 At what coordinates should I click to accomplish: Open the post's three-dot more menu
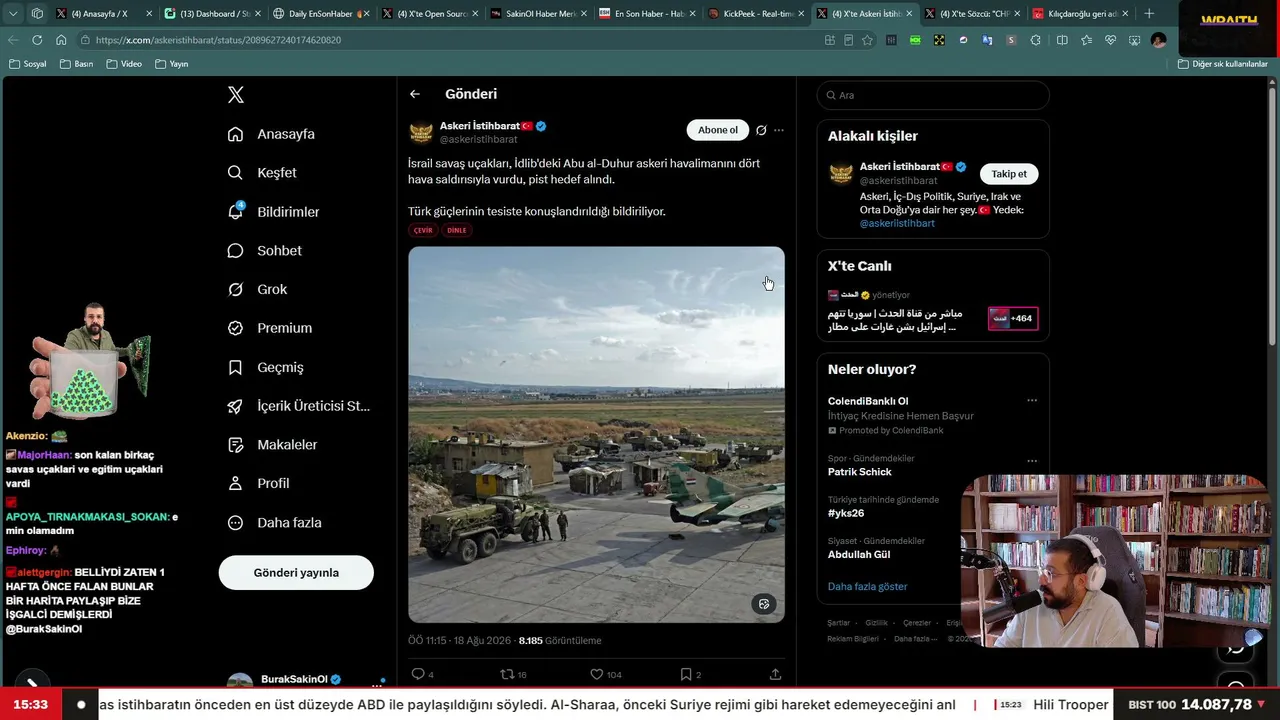779,130
